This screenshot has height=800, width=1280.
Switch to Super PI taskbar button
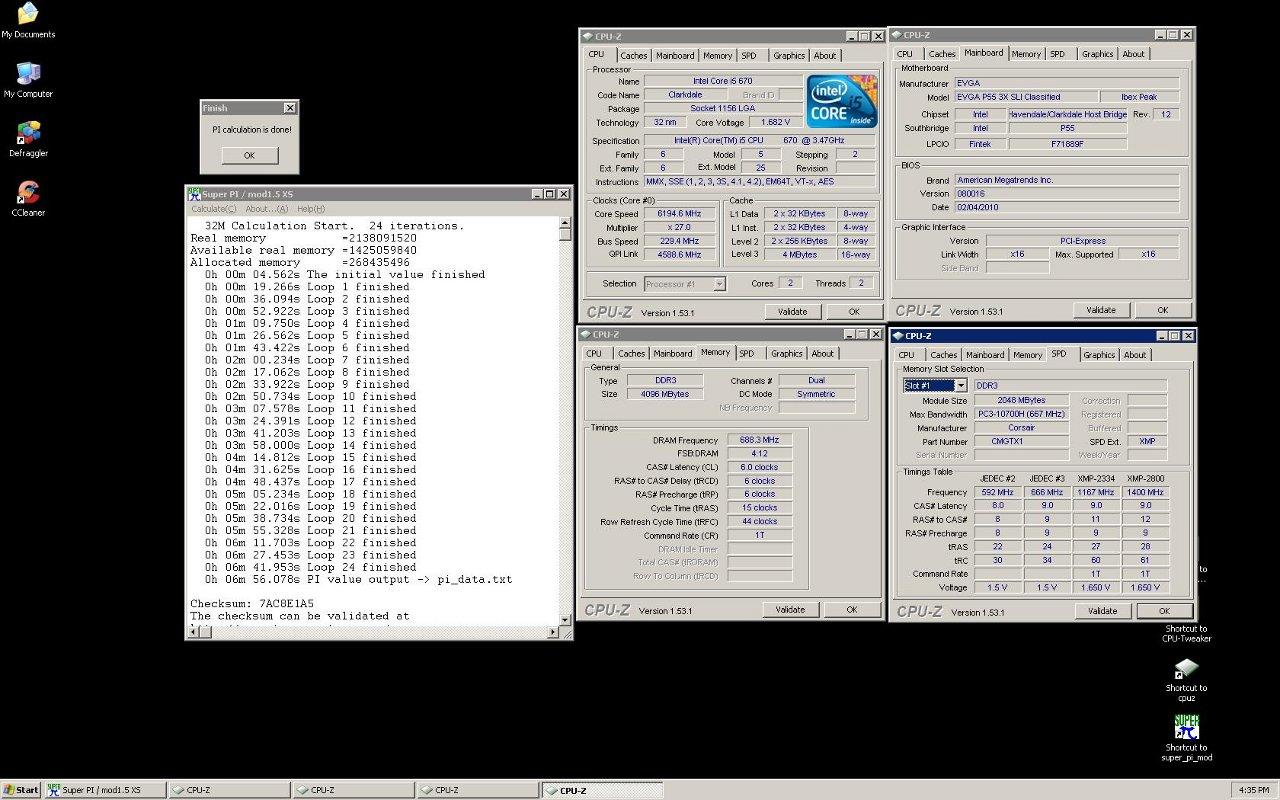tap(104, 790)
